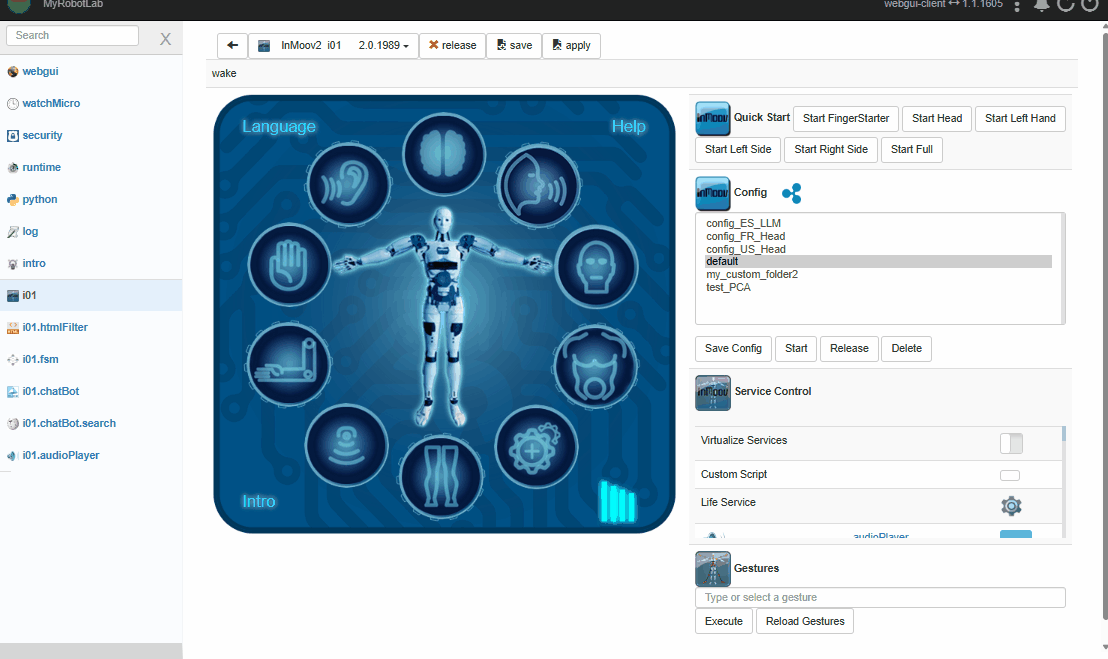Viewport: 1108px width, 659px height.
Task: Click the crossed legs icon
Action: pyautogui.click(x=440, y=475)
